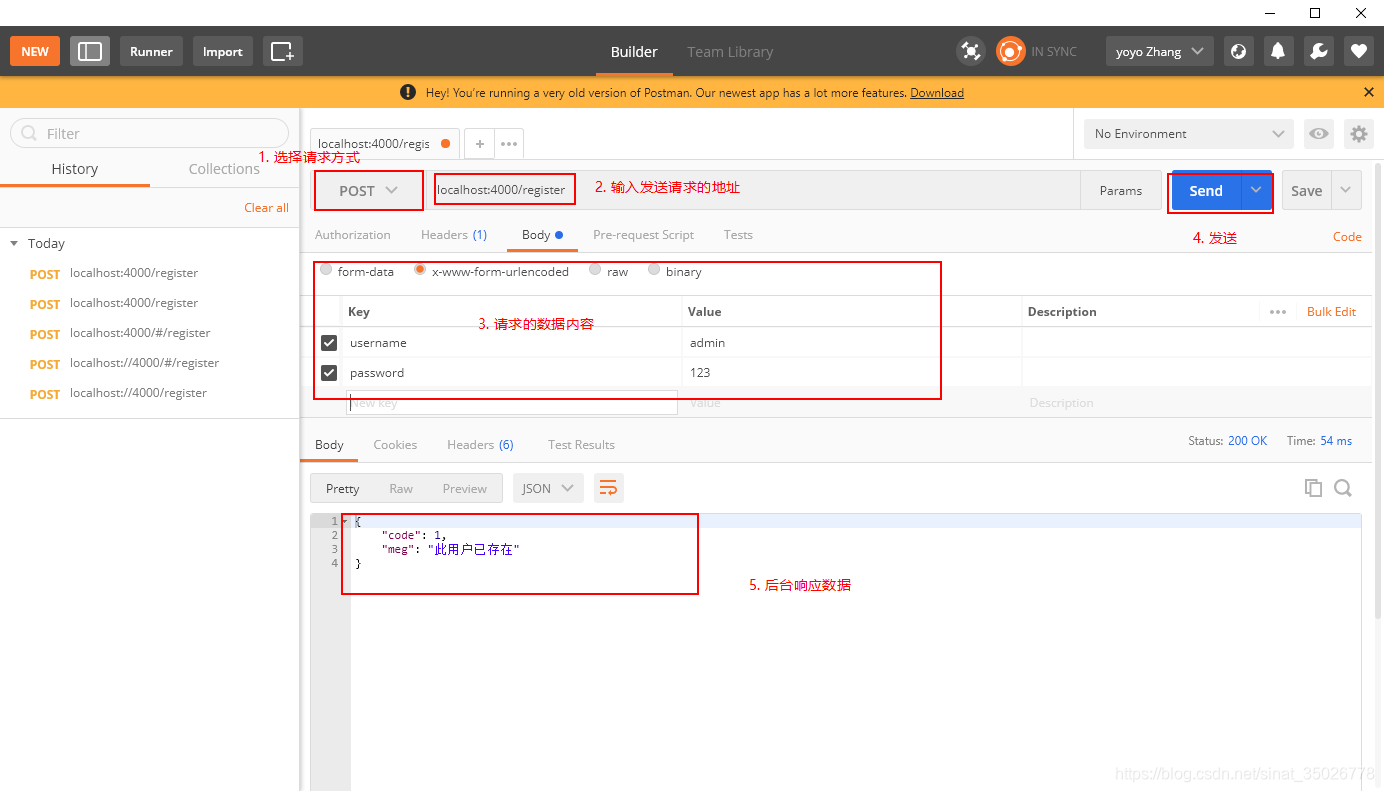Image resolution: width=1384 pixels, height=792 pixels.
Task: Open the Code snippet link
Action: pos(1347,237)
